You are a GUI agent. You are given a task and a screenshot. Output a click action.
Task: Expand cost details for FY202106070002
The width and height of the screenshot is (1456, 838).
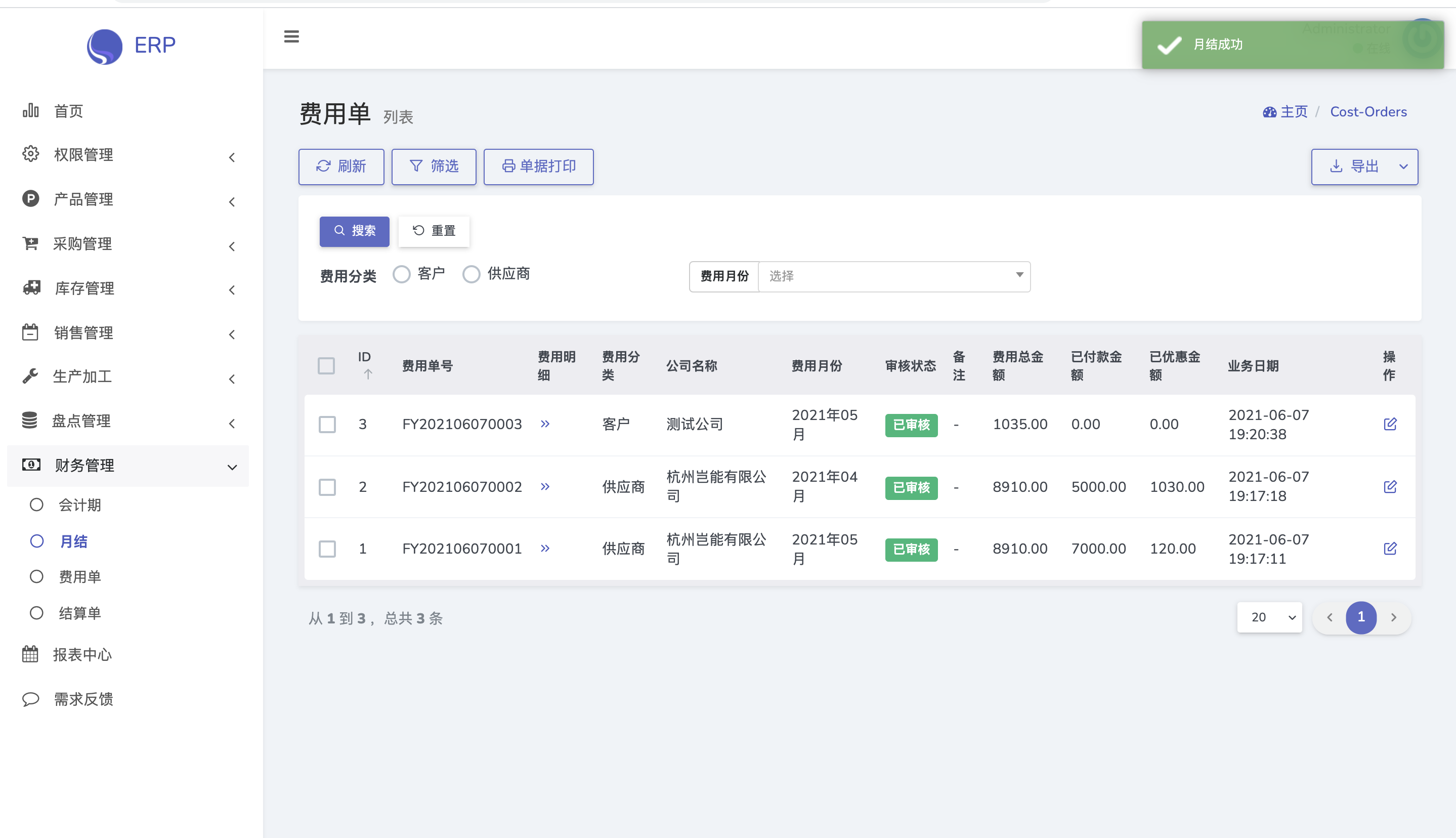545,487
